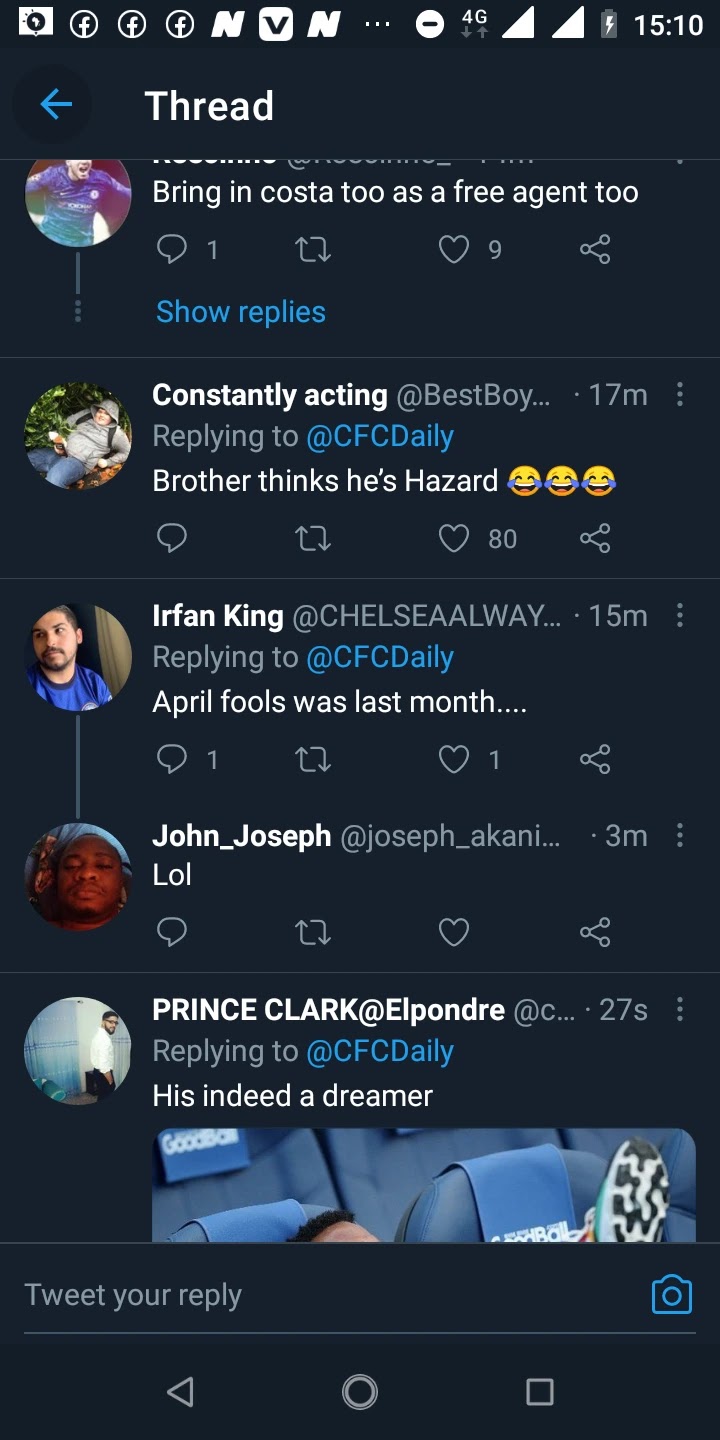Screen dimensions: 720x1440
Task: Share the "Brother thinks he's Hazard" tweet
Action: point(595,539)
